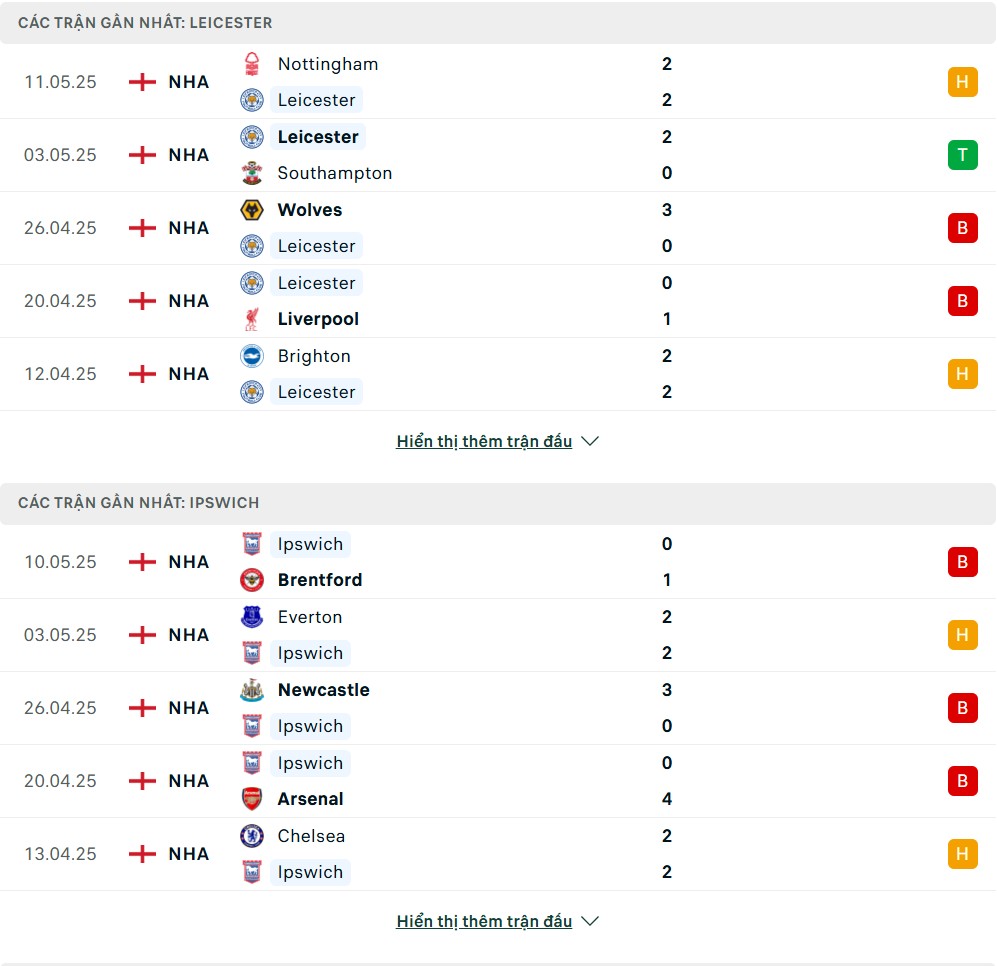Click orange H badge for Nottingham vs Leicester
This screenshot has height=966, width=997.
[x=963, y=82]
